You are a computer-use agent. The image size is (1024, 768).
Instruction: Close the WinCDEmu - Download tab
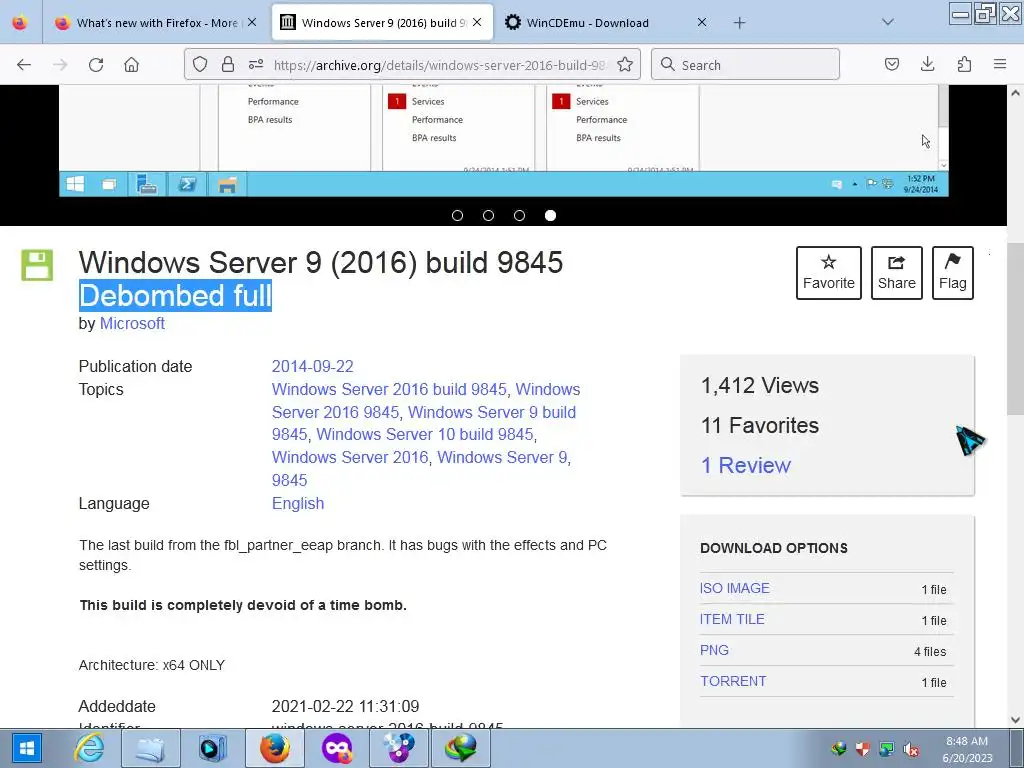click(x=702, y=22)
